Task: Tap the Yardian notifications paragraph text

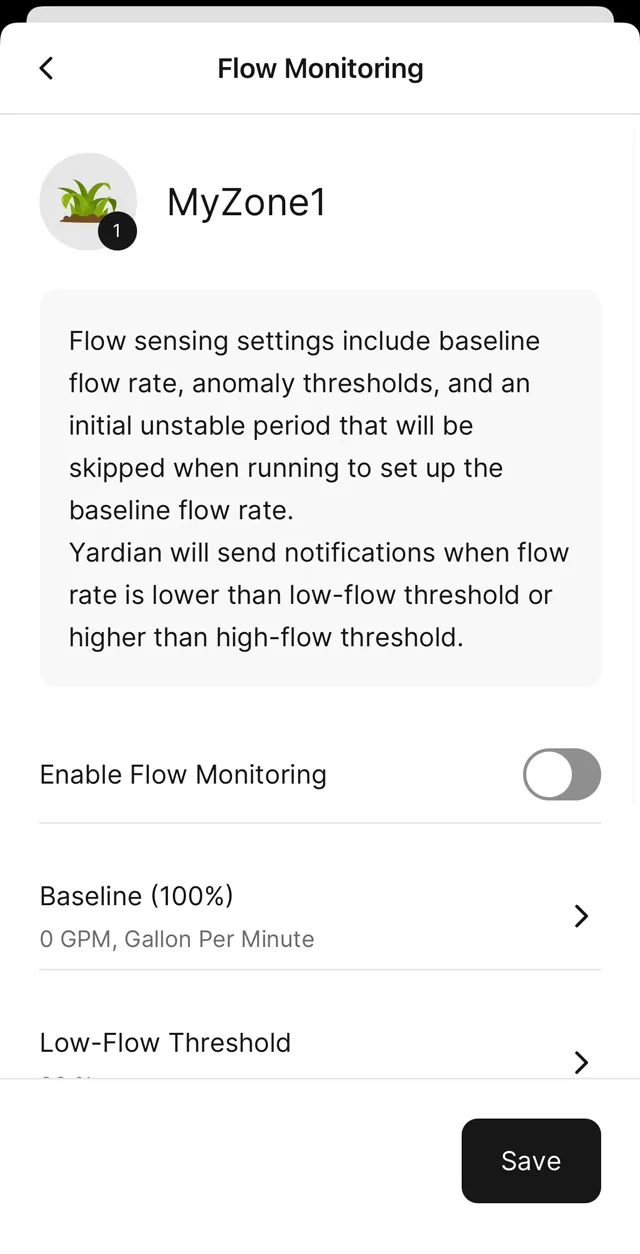Action: click(x=318, y=595)
